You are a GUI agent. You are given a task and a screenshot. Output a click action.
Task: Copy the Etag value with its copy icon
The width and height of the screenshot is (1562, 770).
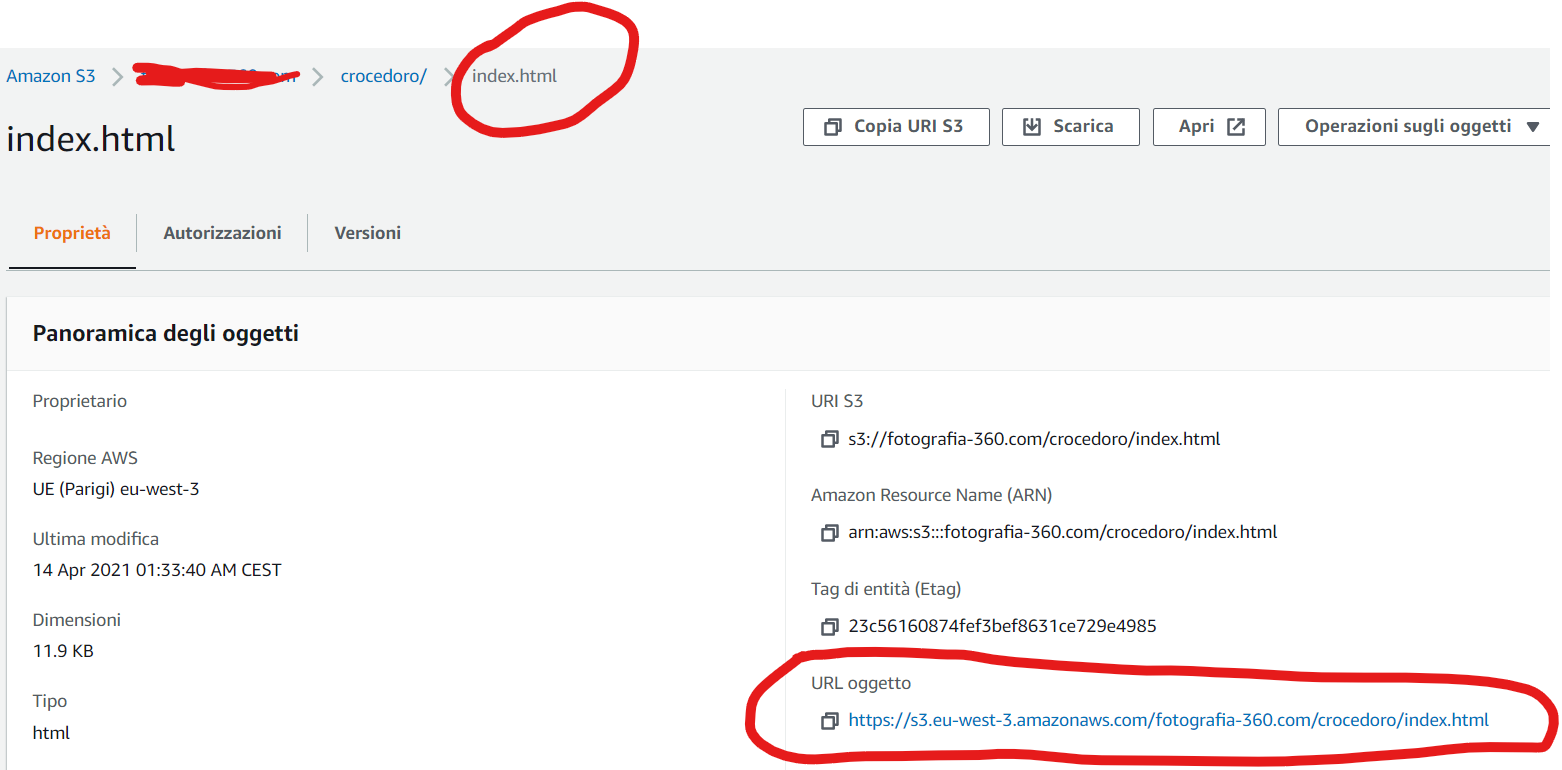(829, 627)
